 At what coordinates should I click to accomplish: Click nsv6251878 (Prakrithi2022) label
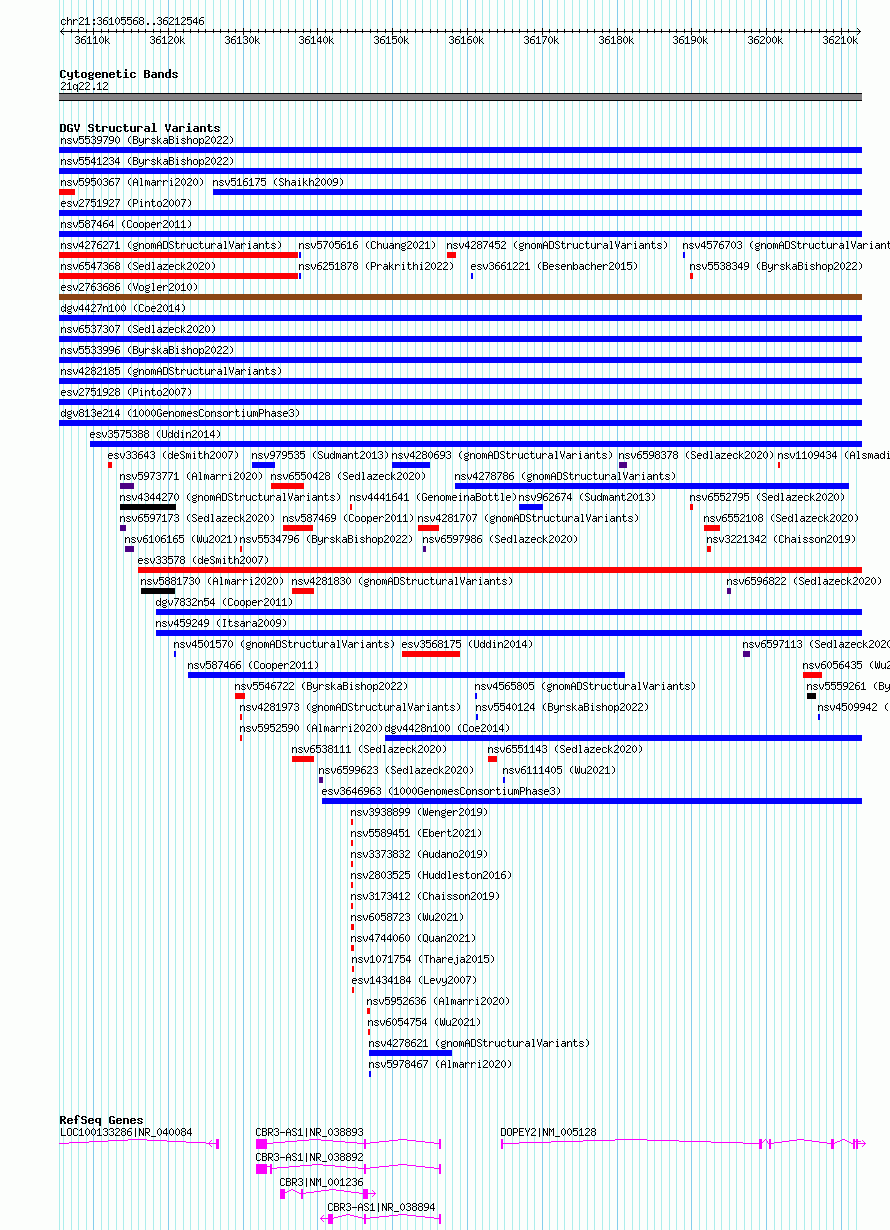point(377,266)
